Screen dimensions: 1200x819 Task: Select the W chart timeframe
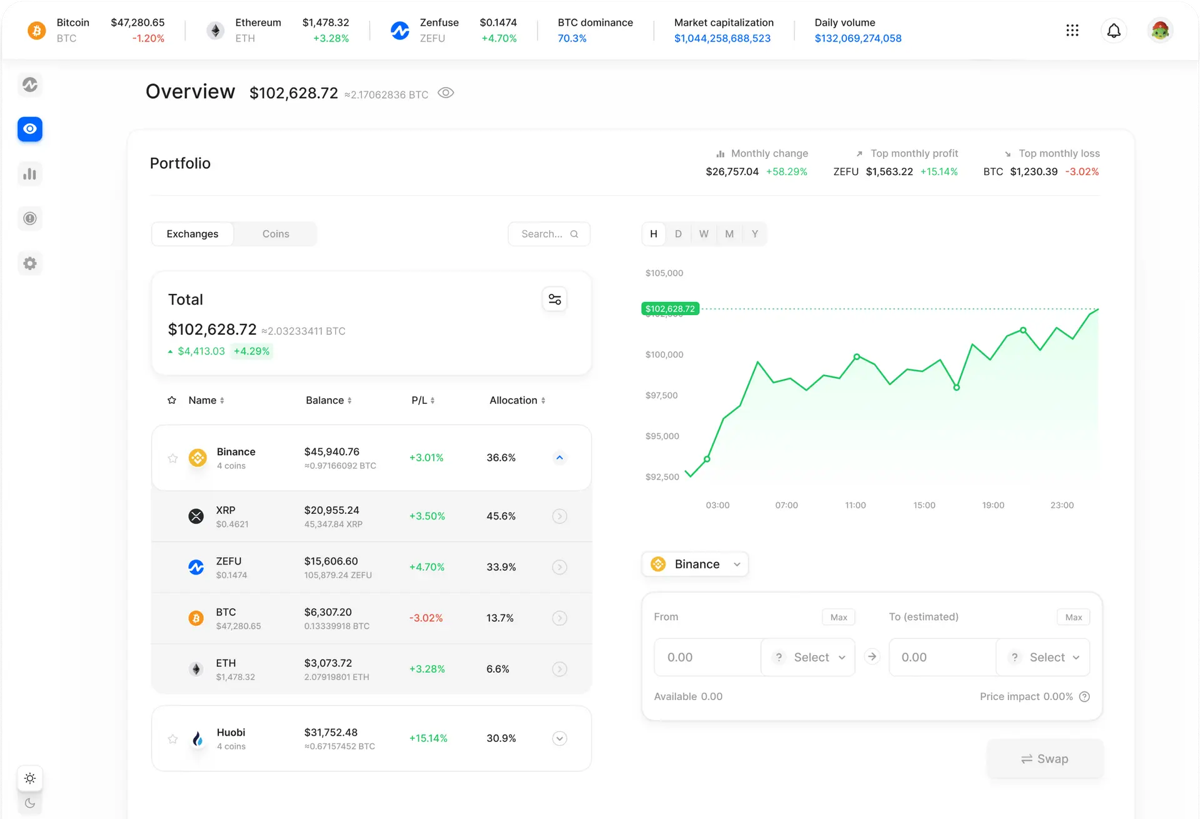pyautogui.click(x=704, y=234)
